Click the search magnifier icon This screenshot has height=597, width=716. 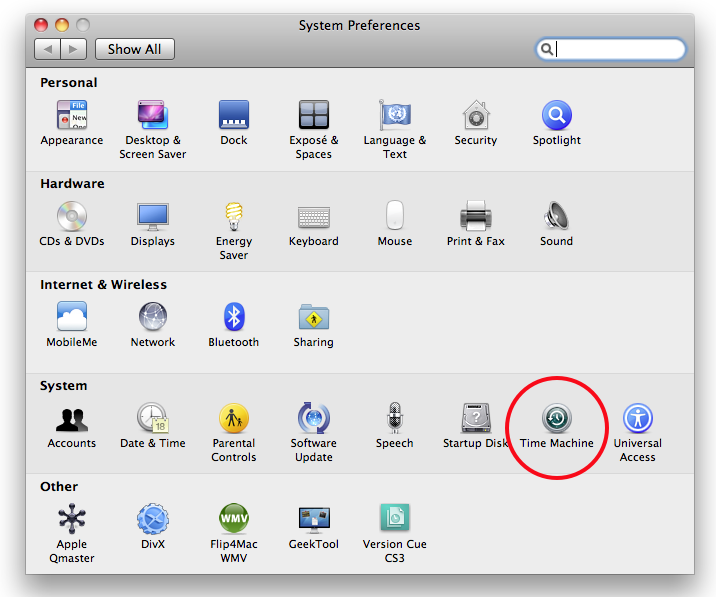click(x=547, y=48)
